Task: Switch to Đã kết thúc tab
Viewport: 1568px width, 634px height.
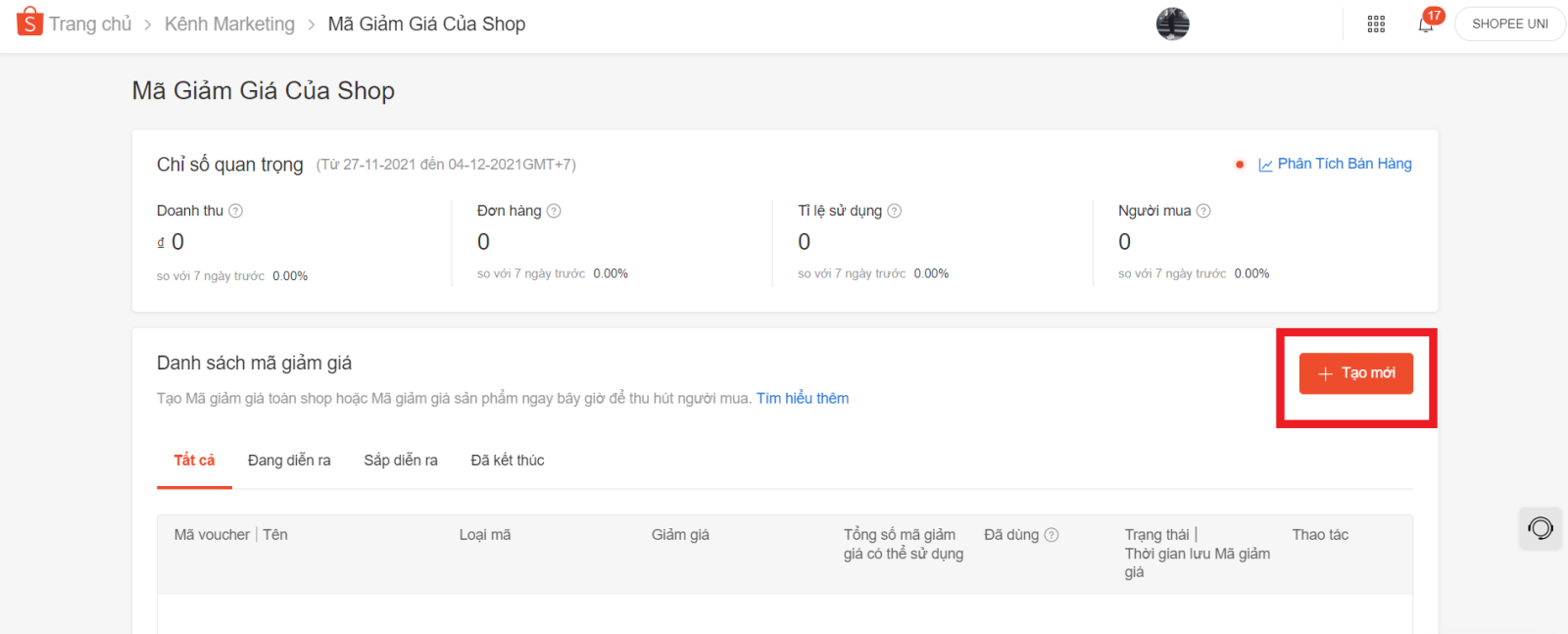Action: coord(508,461)
